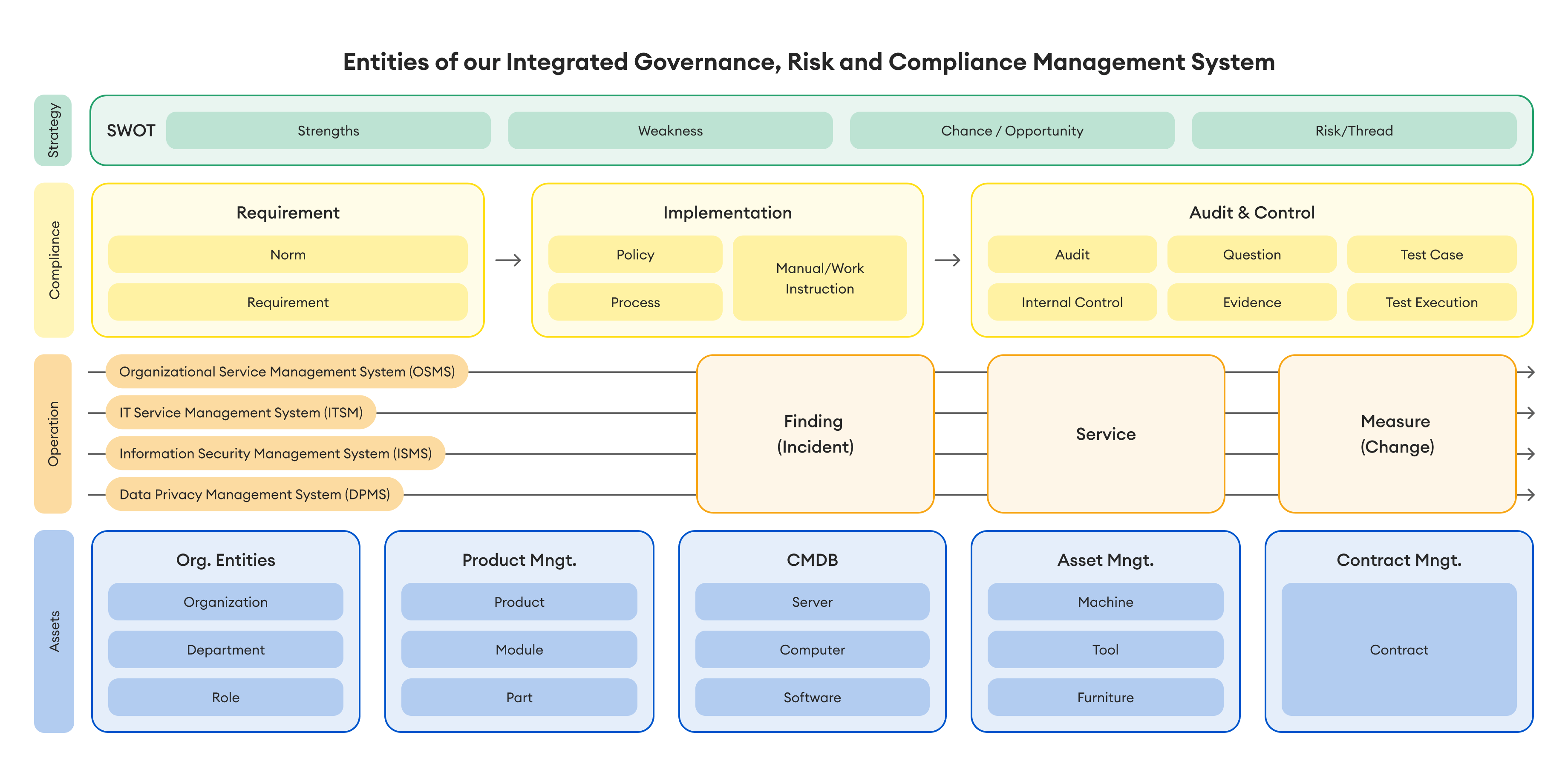
Task: Click the vertical Compliance label
Action: point(54,260)
